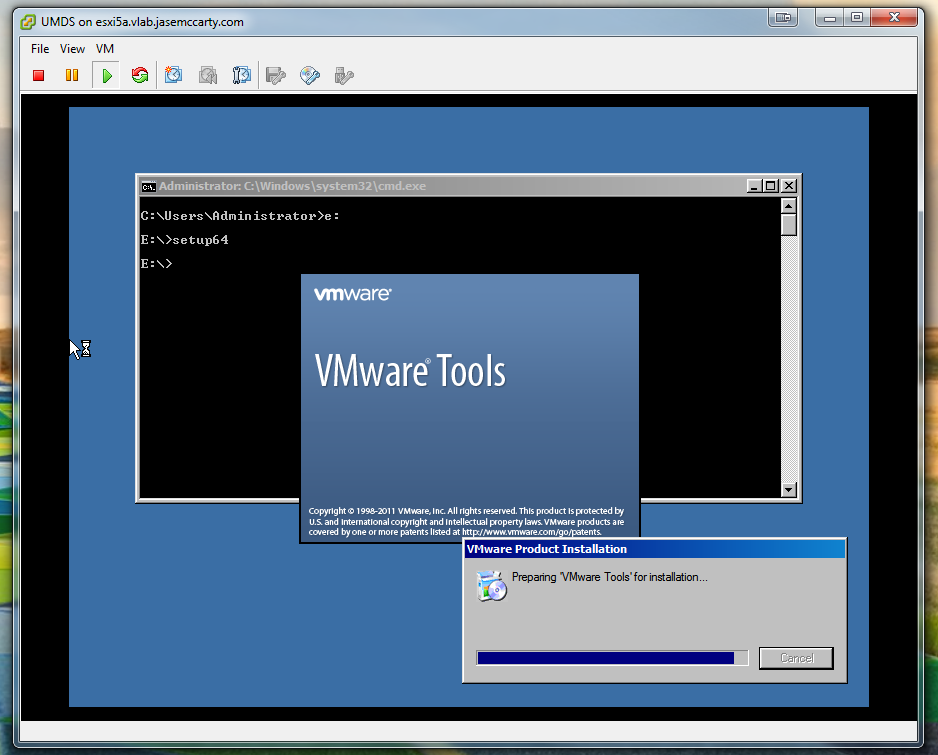Minimize the cmd.exe window

point(754,186)
